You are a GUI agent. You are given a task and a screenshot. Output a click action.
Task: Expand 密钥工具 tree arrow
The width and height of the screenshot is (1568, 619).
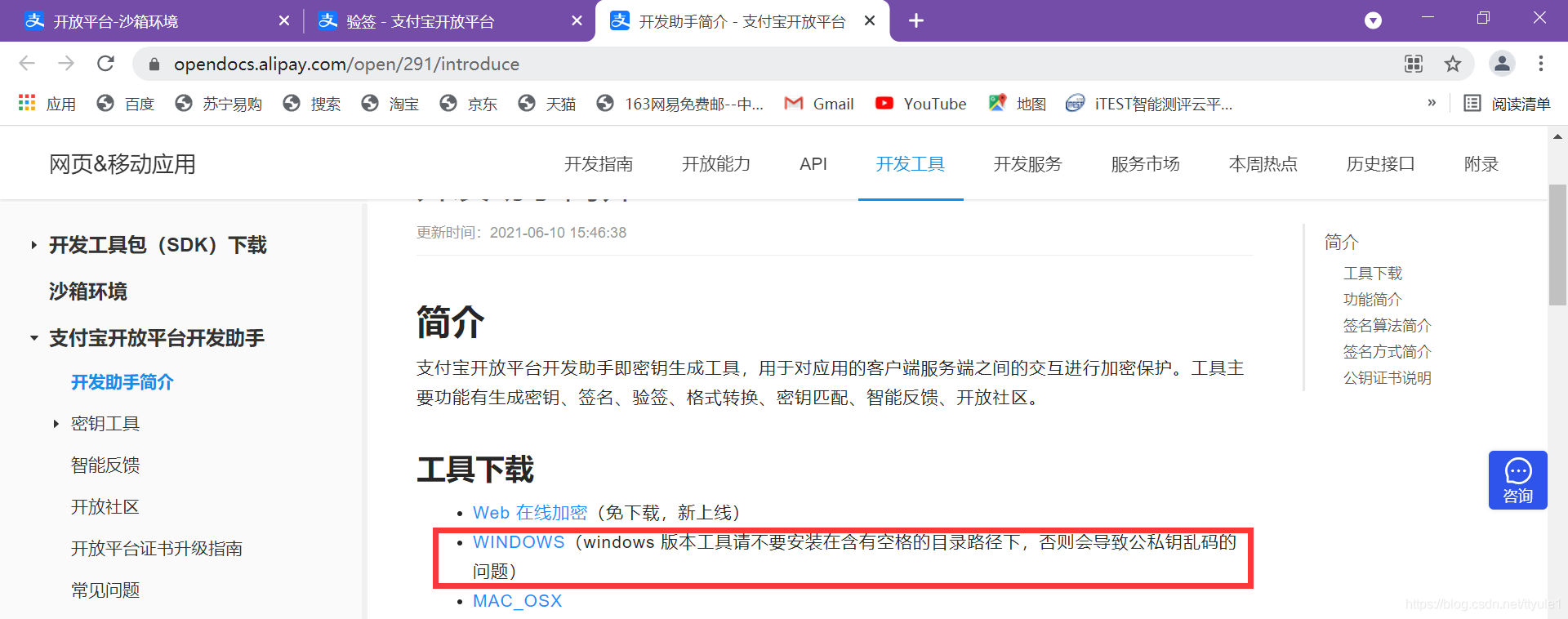[x=56, y=424]
